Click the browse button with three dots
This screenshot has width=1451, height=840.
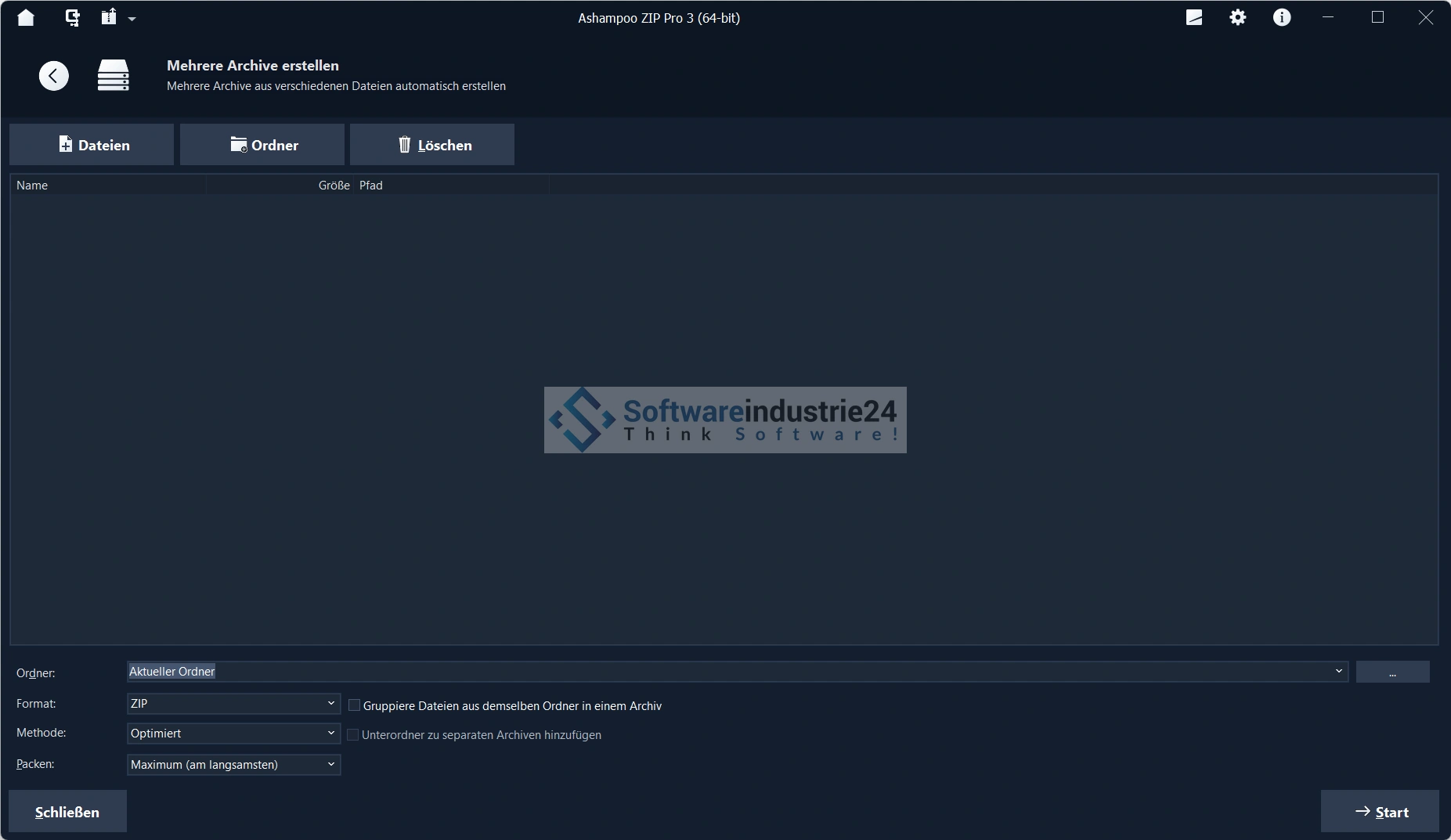pyautogui.click(x=1392, y=672)
